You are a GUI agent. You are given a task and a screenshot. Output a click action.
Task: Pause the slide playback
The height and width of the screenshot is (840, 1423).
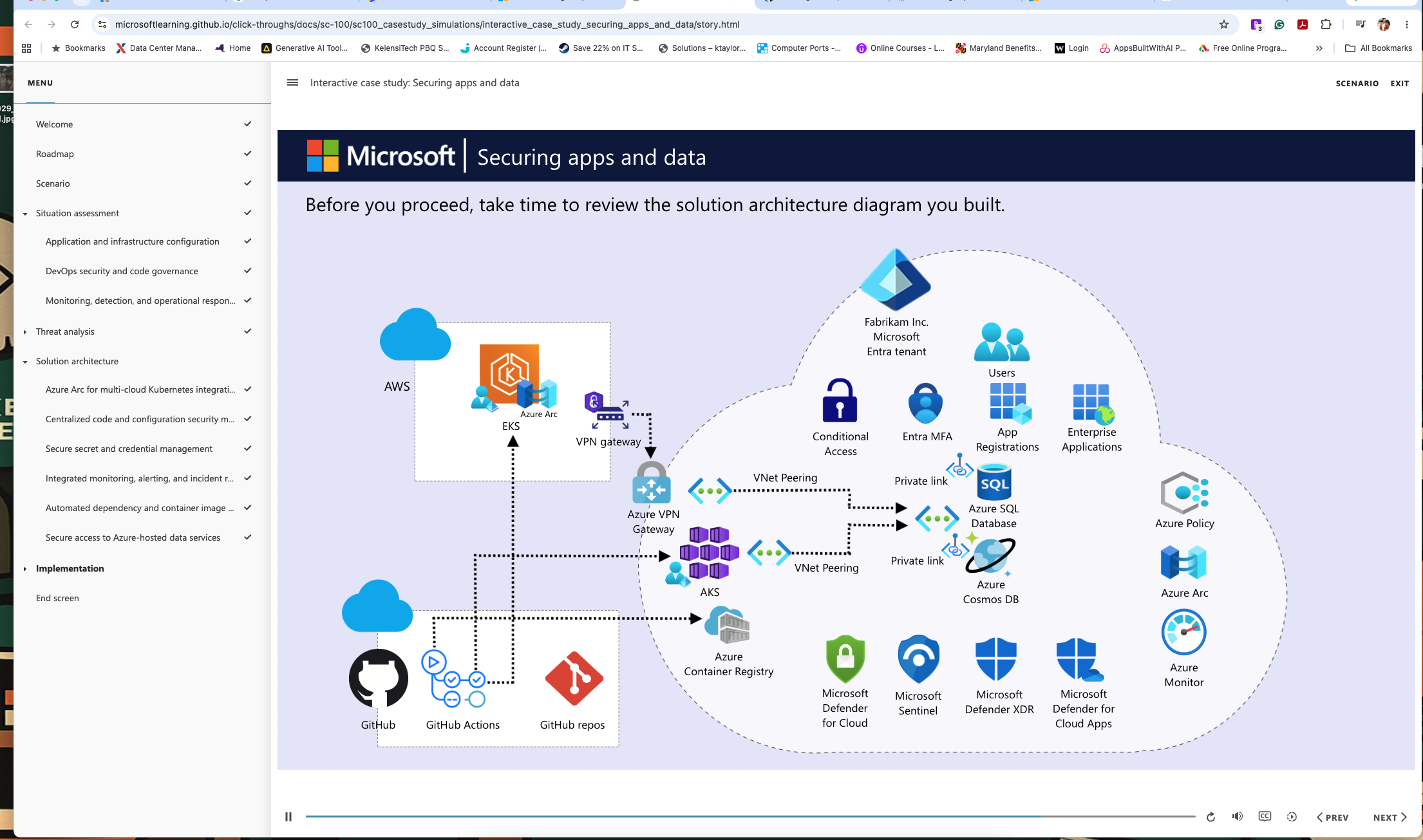point(288,817)
